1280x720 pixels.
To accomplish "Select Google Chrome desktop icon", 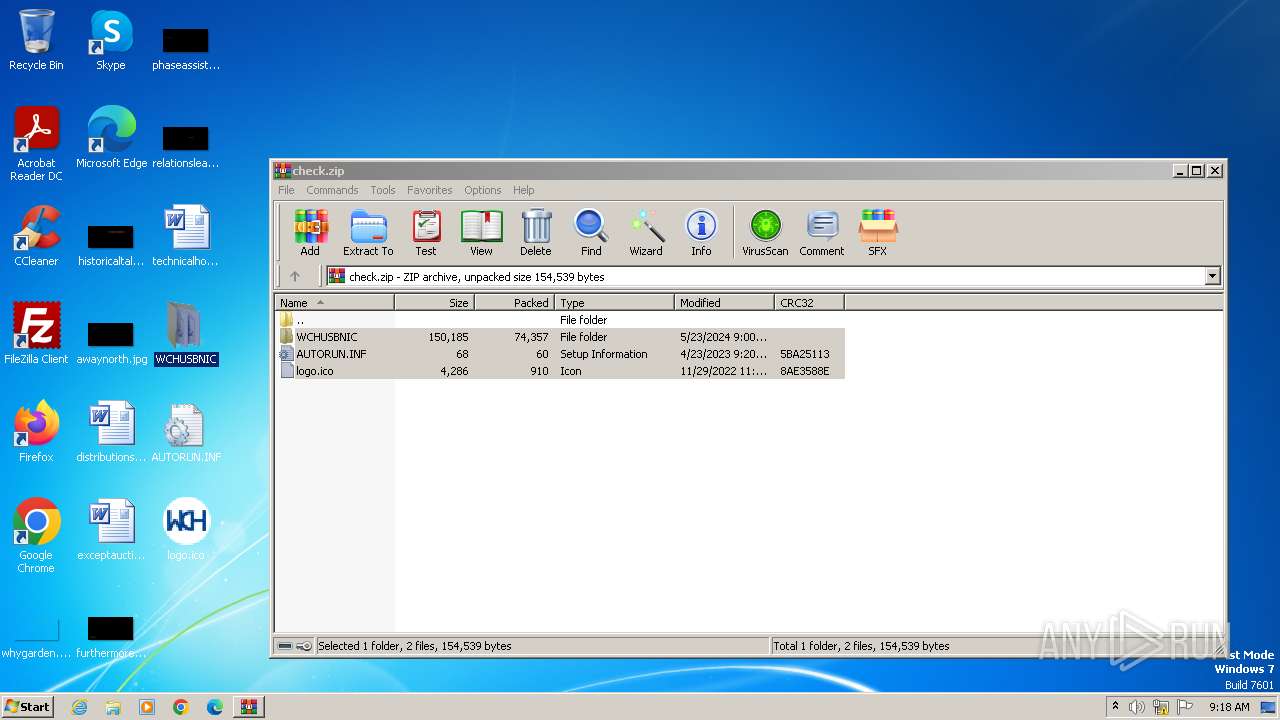I will tap(36, 536).
